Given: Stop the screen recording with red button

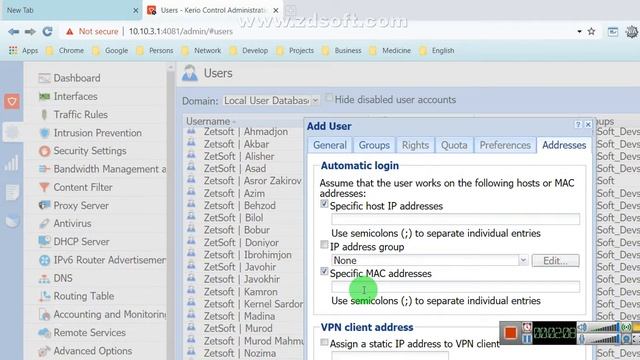Looking at the screenshot, I should pos(510,333).
